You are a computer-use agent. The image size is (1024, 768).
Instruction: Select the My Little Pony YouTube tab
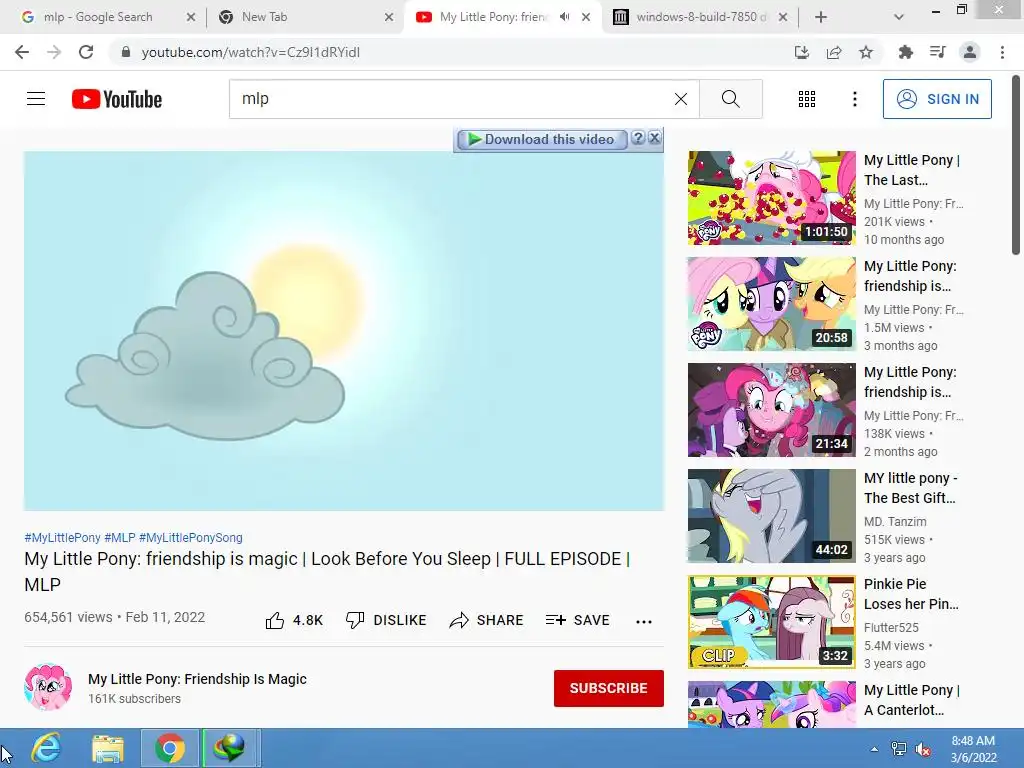pyautogui.click(x=494, y=17)
